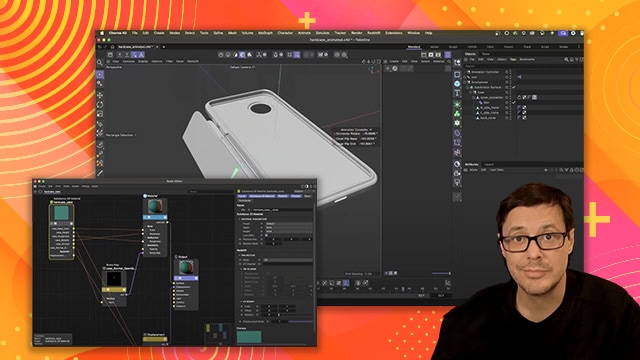Click the Text spline icon in object palette
The image size is (640, 360).
pyautogui.click(x=457, y=93)
